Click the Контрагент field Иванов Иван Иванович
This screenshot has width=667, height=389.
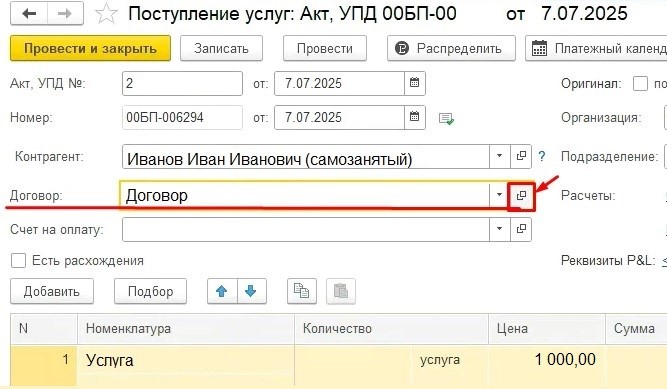coord(305,156)
